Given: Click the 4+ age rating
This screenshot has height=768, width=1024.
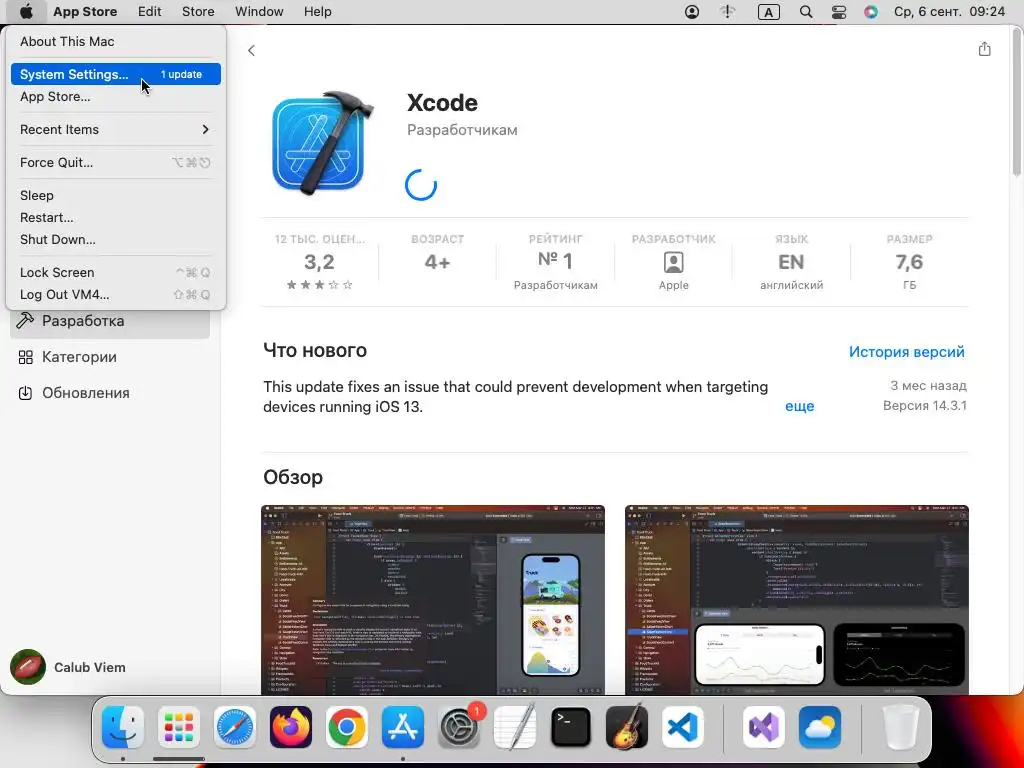Looking at the screenshot, I should click(437, 261).
